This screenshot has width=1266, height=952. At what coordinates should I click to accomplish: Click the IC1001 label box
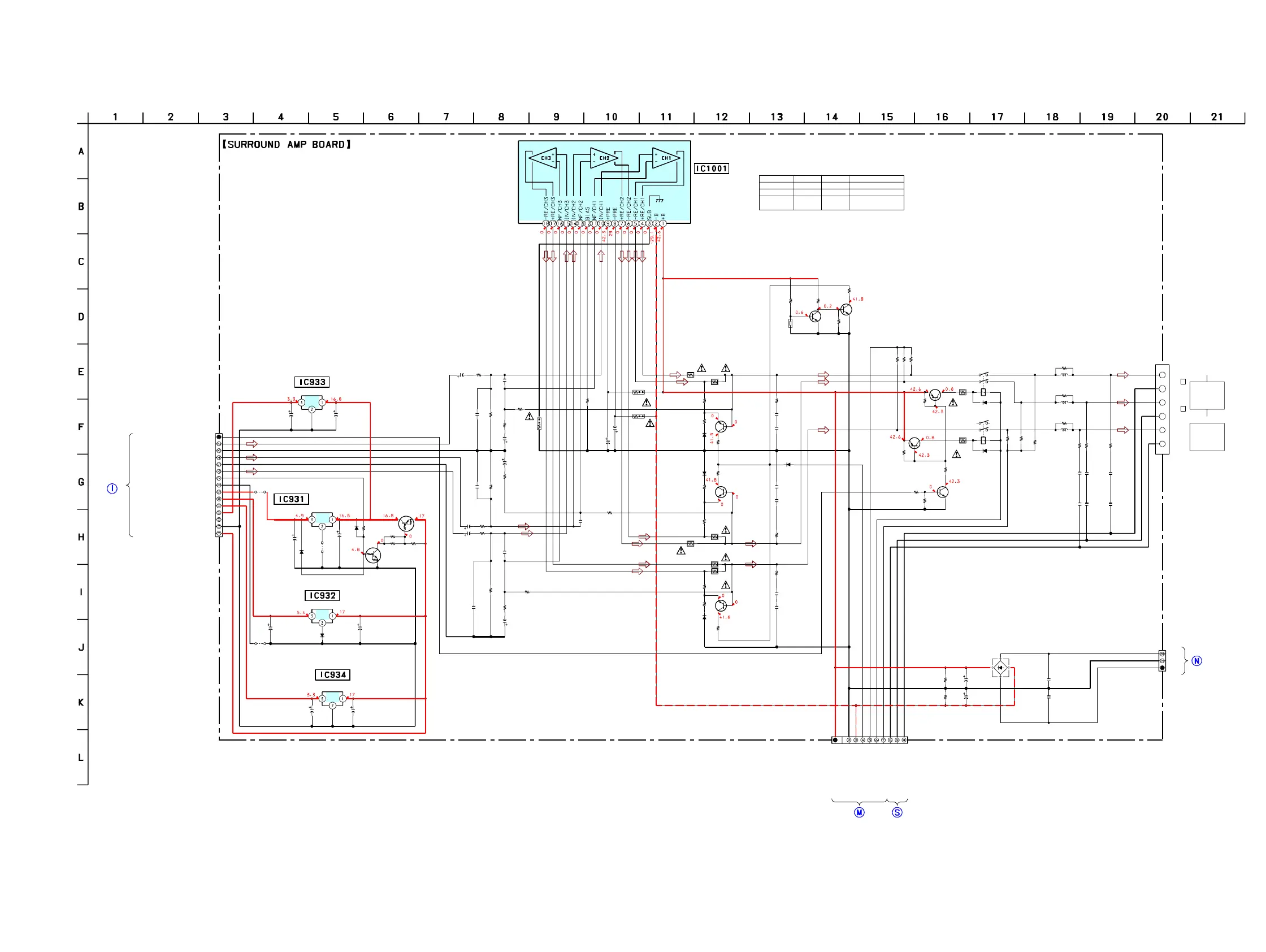712,168
